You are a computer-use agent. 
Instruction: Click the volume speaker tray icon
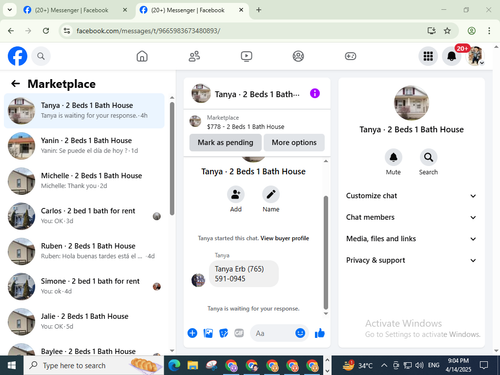419,365
